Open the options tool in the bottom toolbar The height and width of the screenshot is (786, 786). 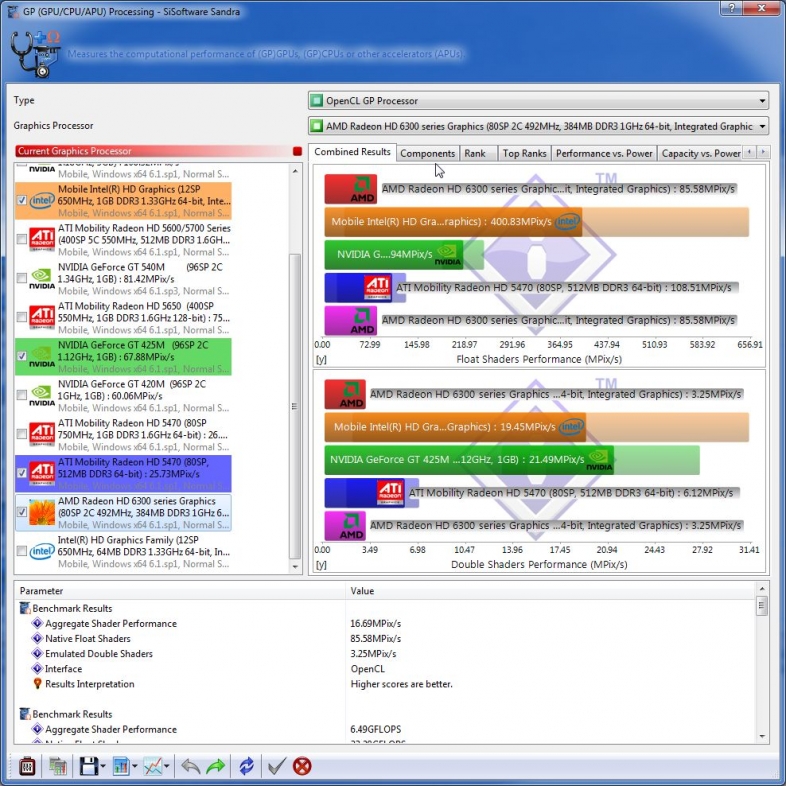coord(27,766)
